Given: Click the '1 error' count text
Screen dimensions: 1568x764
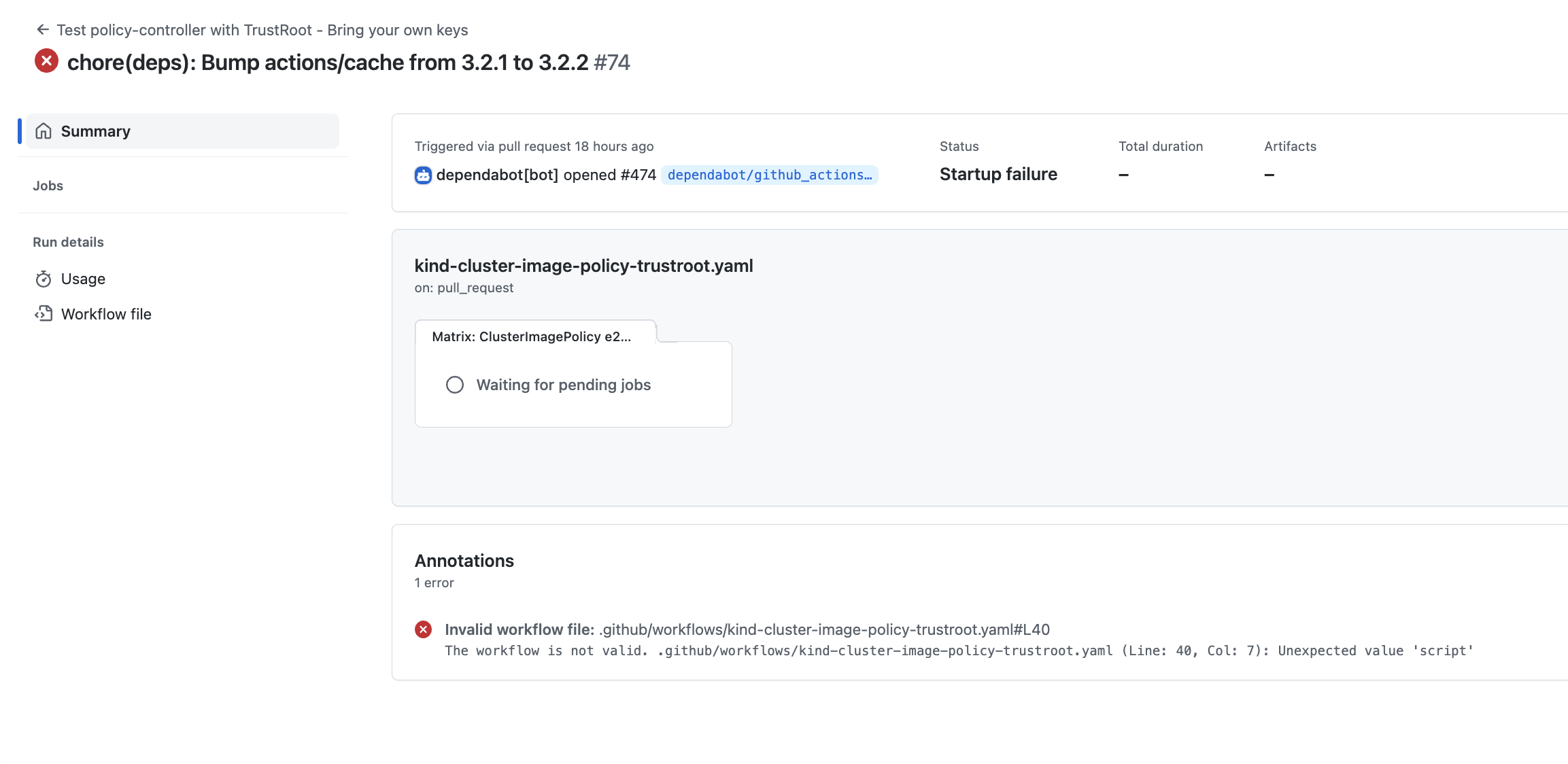Looking at the screenshot, I should pos(434,583).
